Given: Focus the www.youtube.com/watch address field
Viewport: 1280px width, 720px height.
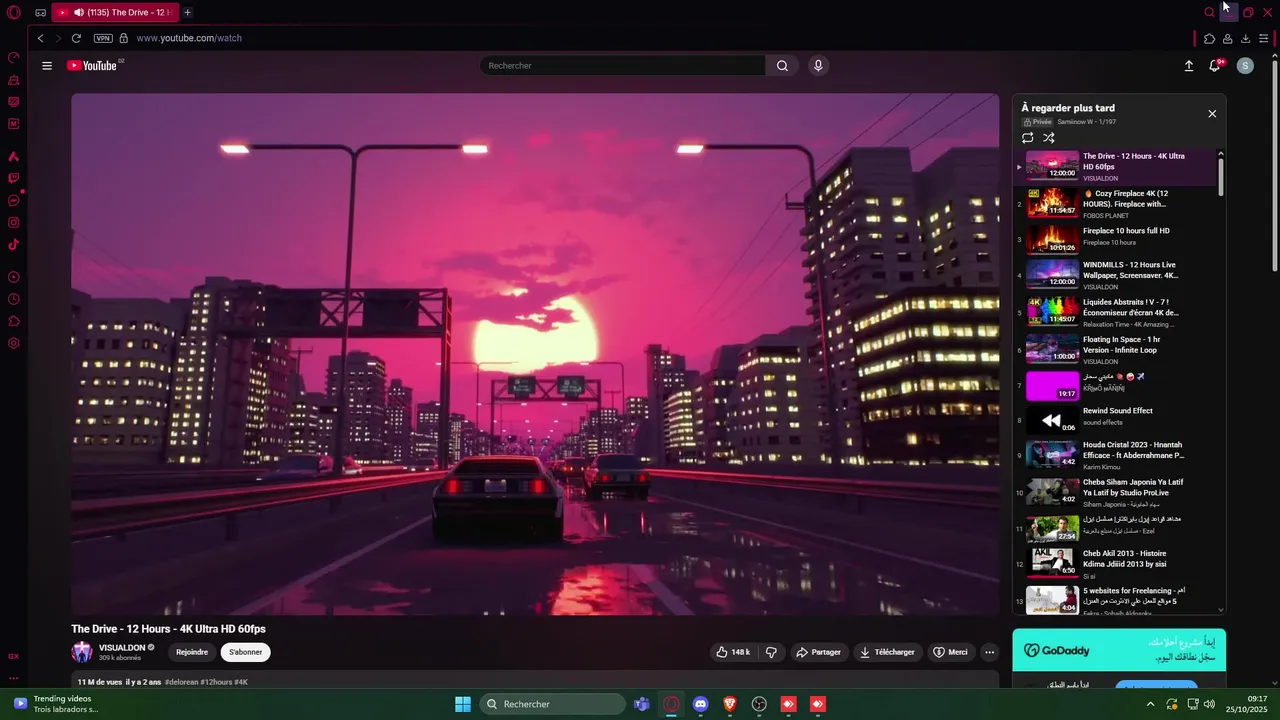Looking at the screenshot, I should point(189,38).
